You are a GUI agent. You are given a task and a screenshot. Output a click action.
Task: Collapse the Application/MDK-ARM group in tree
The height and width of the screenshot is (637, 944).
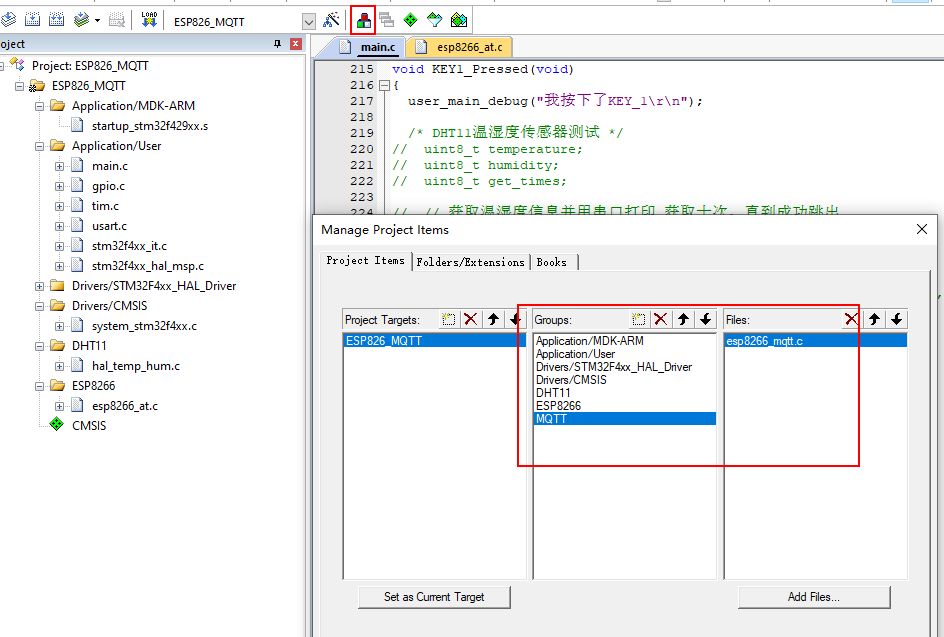point(39,106)
